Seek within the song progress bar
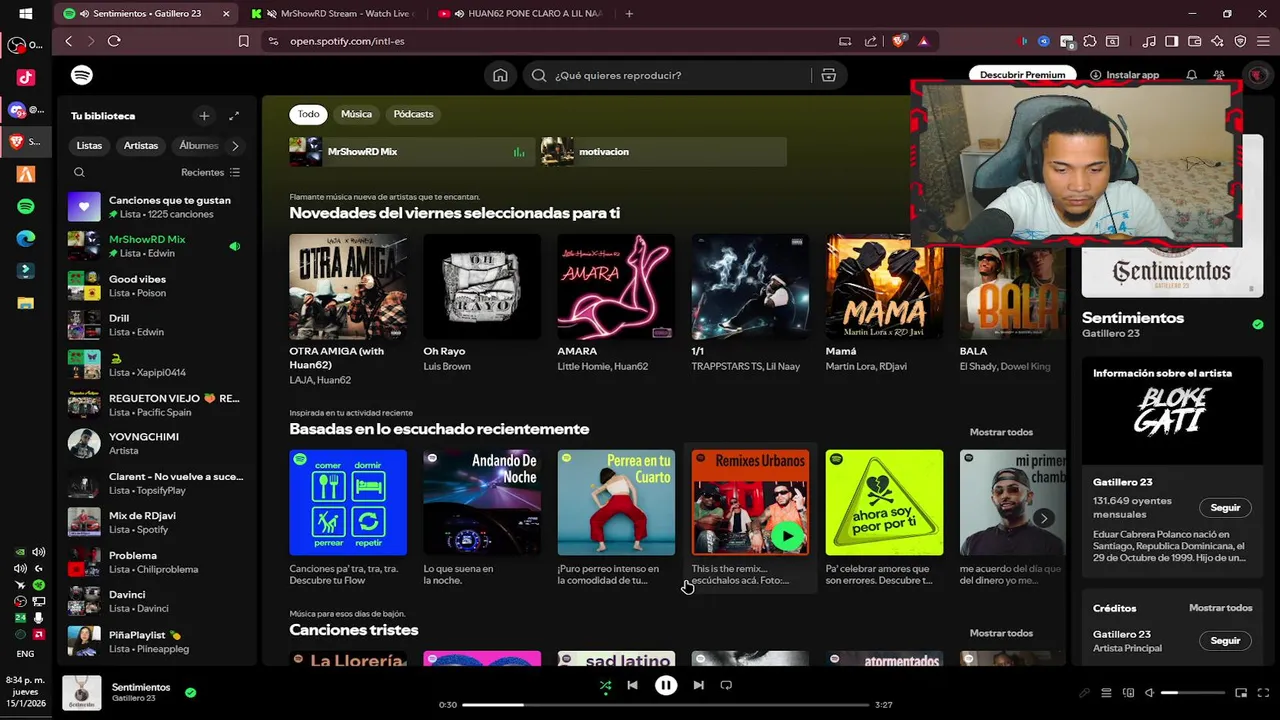1280x720 pixels. 666,705
